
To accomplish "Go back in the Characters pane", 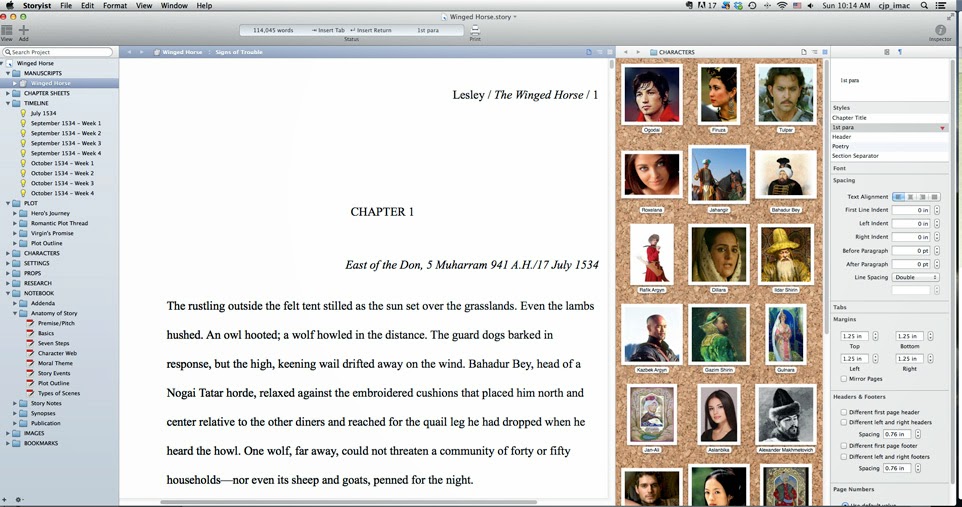I will pos(625,52).
